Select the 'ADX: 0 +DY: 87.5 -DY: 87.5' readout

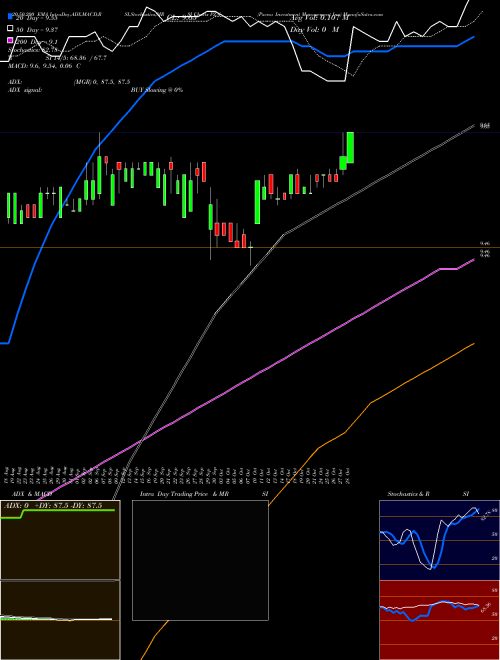point(53,505)
